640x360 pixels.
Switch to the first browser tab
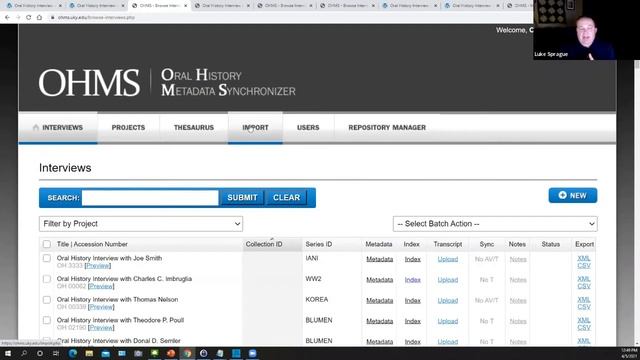[33, 6]
